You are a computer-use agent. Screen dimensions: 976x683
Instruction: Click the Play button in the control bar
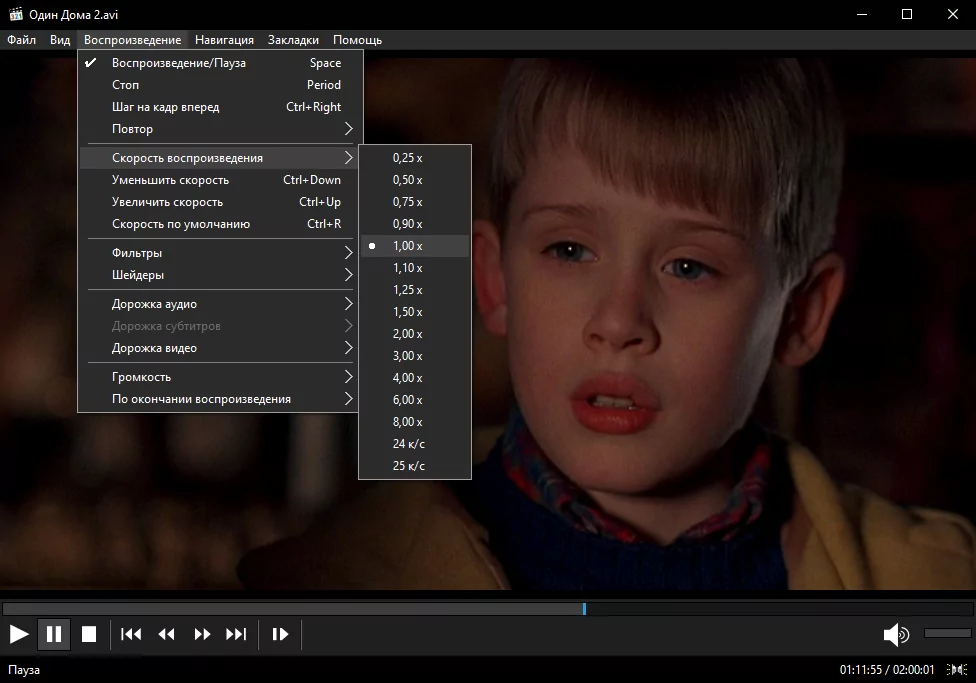pyautogui.click(x=19, y=634)
